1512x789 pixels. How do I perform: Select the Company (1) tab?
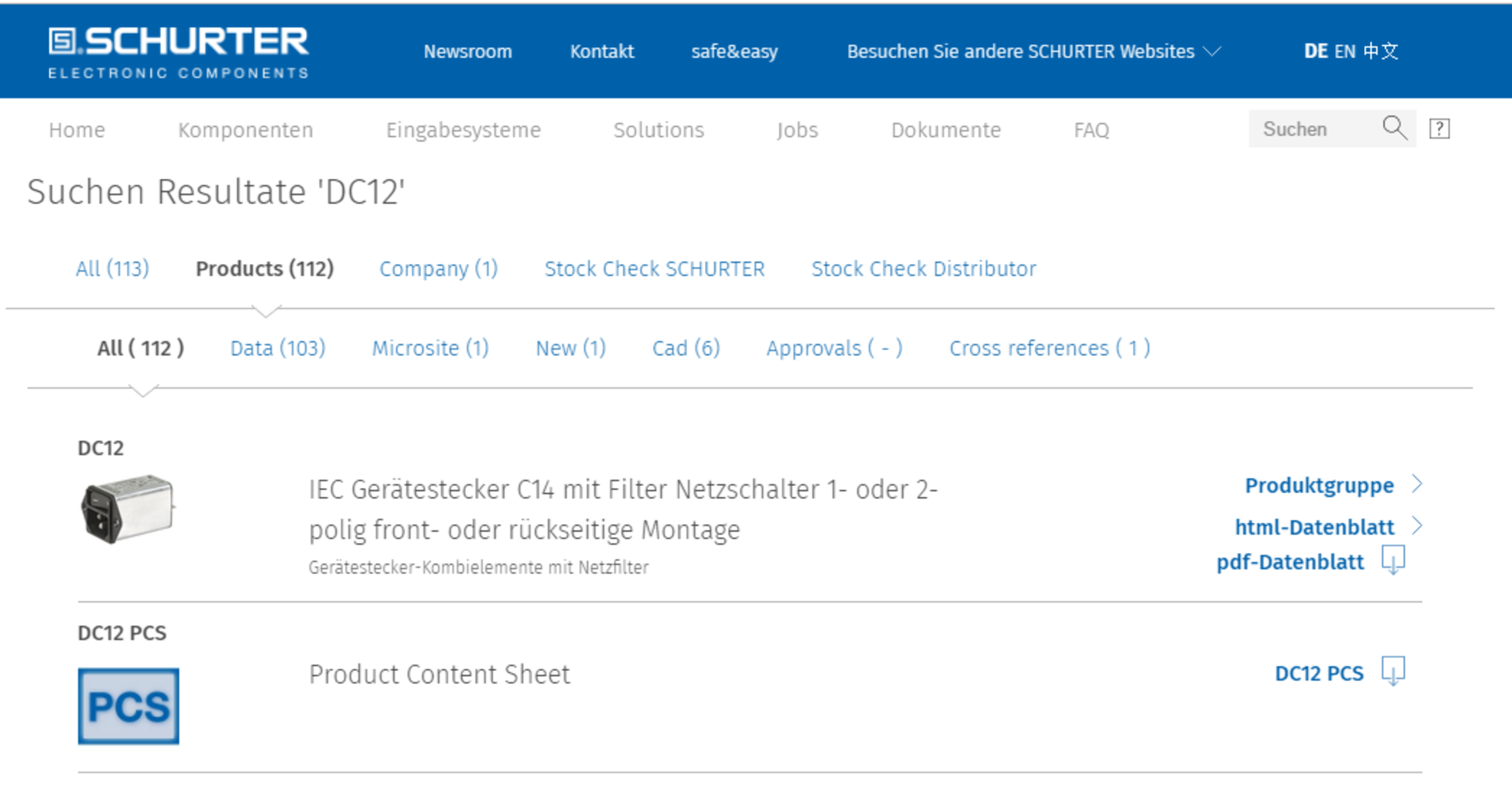coord(438,268)
